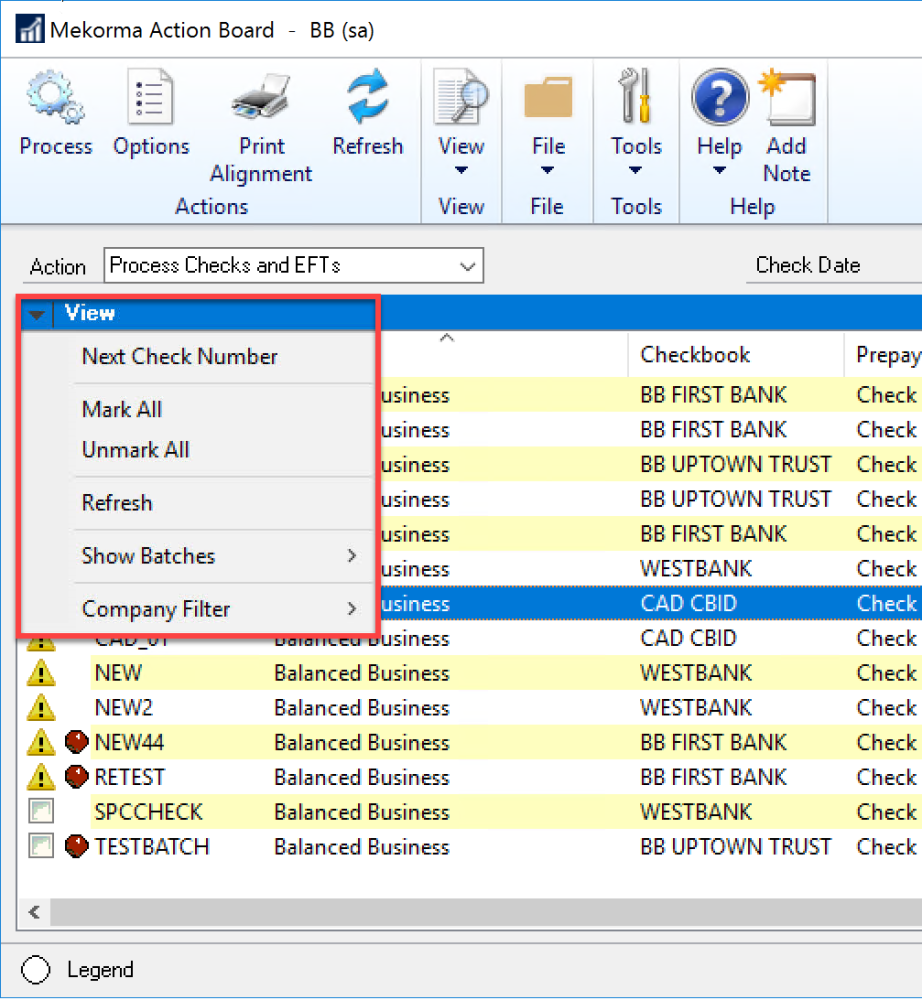The image size is (922, 1000).
Task: Click Balanced Business in NEW2 row
Action: pyautogui.click(x=362, y=708)
